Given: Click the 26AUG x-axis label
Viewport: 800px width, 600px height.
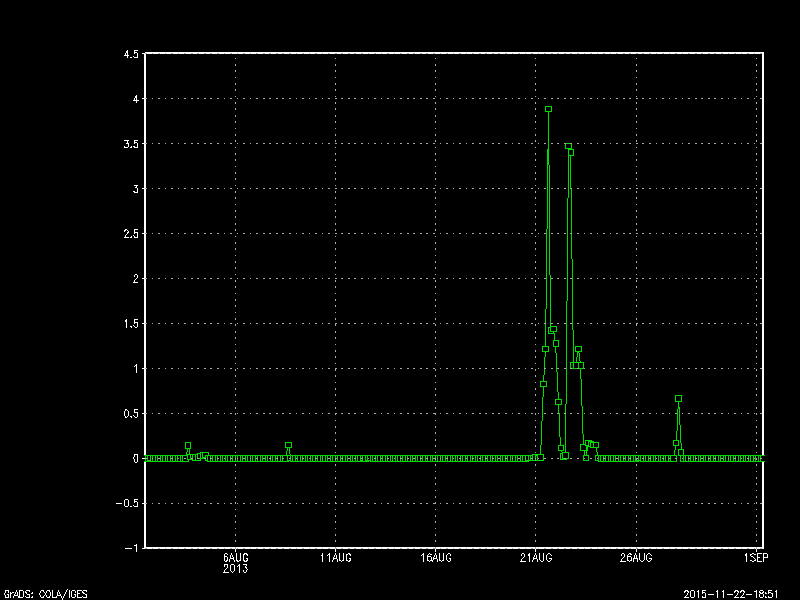Looking at the screenshot, I should pyautogui.click(x=636, y=558).
